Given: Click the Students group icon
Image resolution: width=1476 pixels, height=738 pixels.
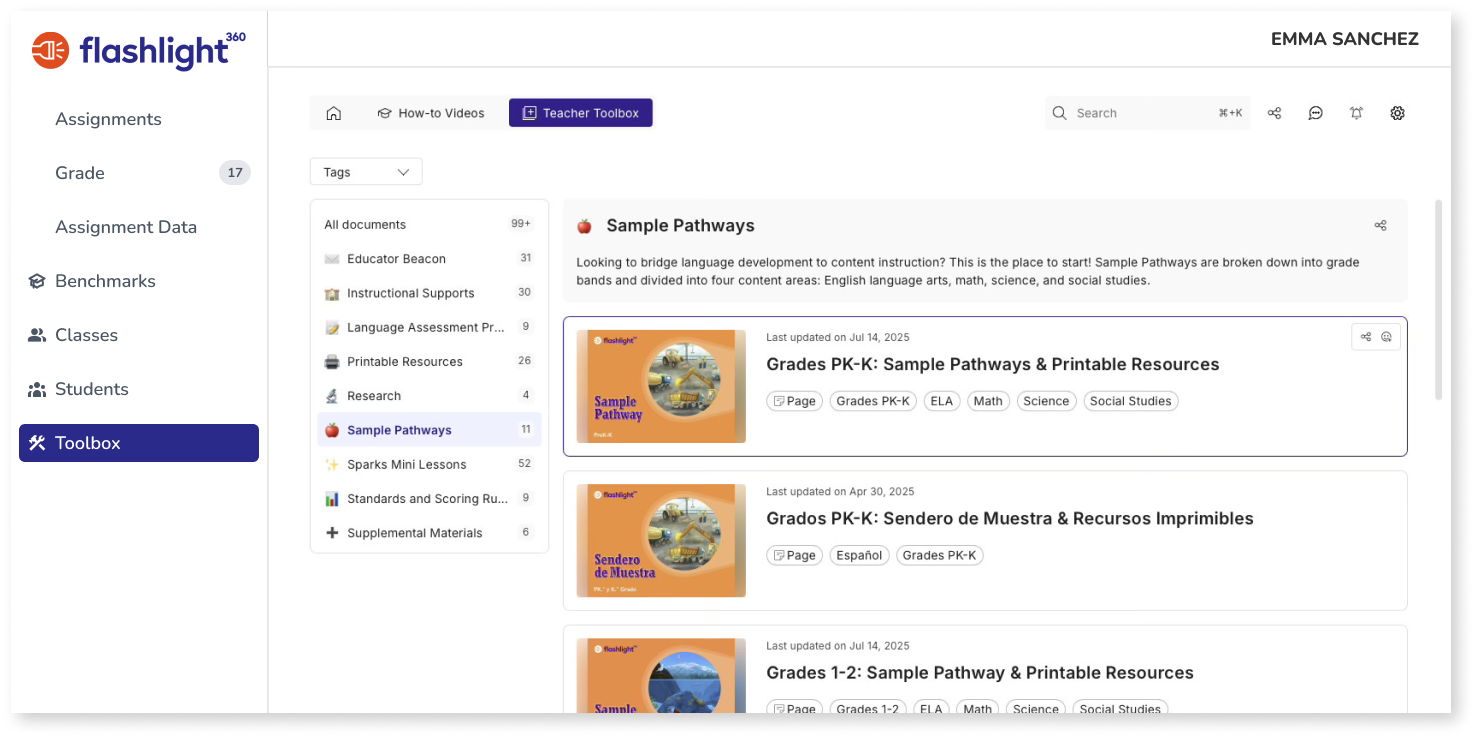Looking at the screenshot, I should [37, 389].
